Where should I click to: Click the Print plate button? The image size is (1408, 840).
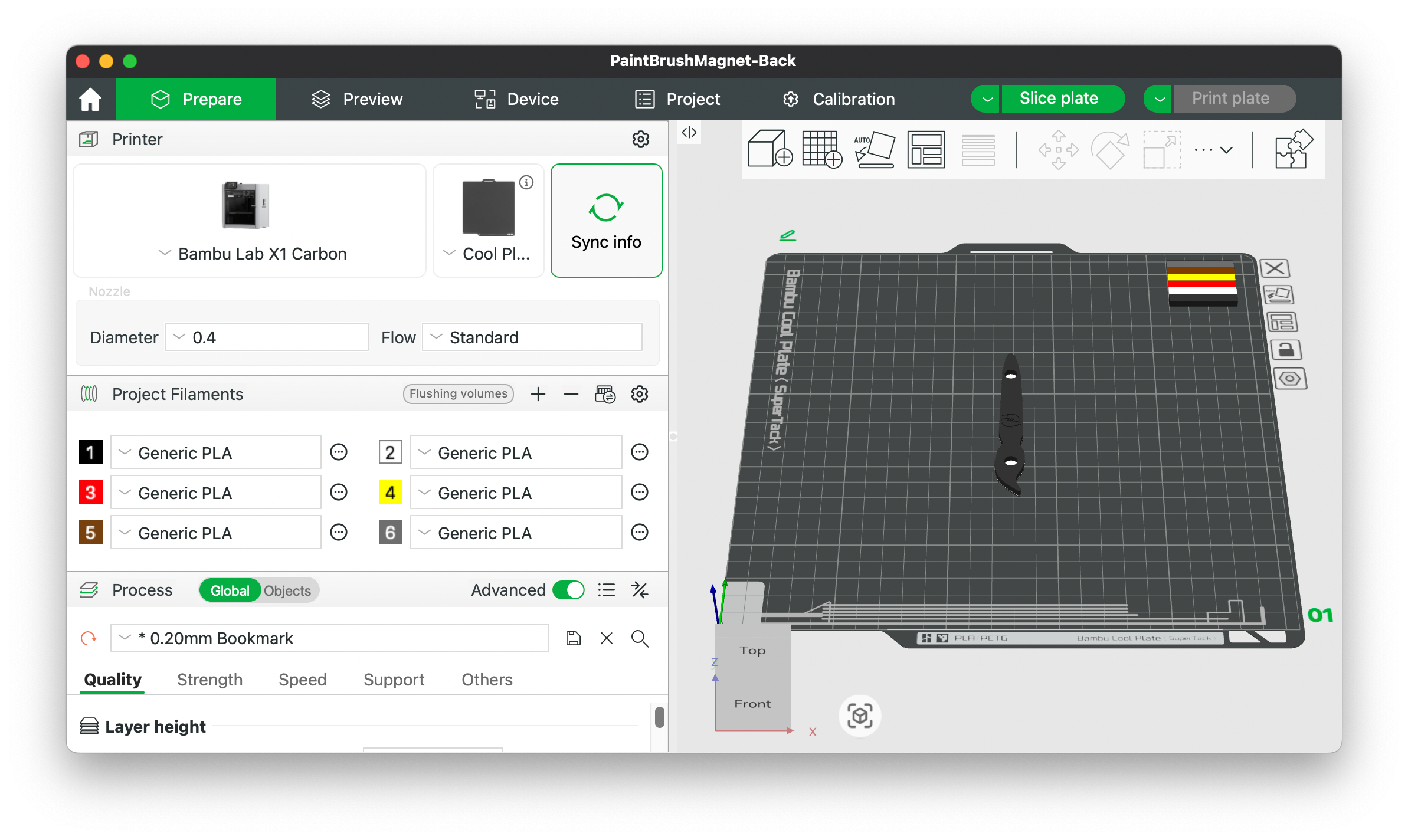[1234, 99]
